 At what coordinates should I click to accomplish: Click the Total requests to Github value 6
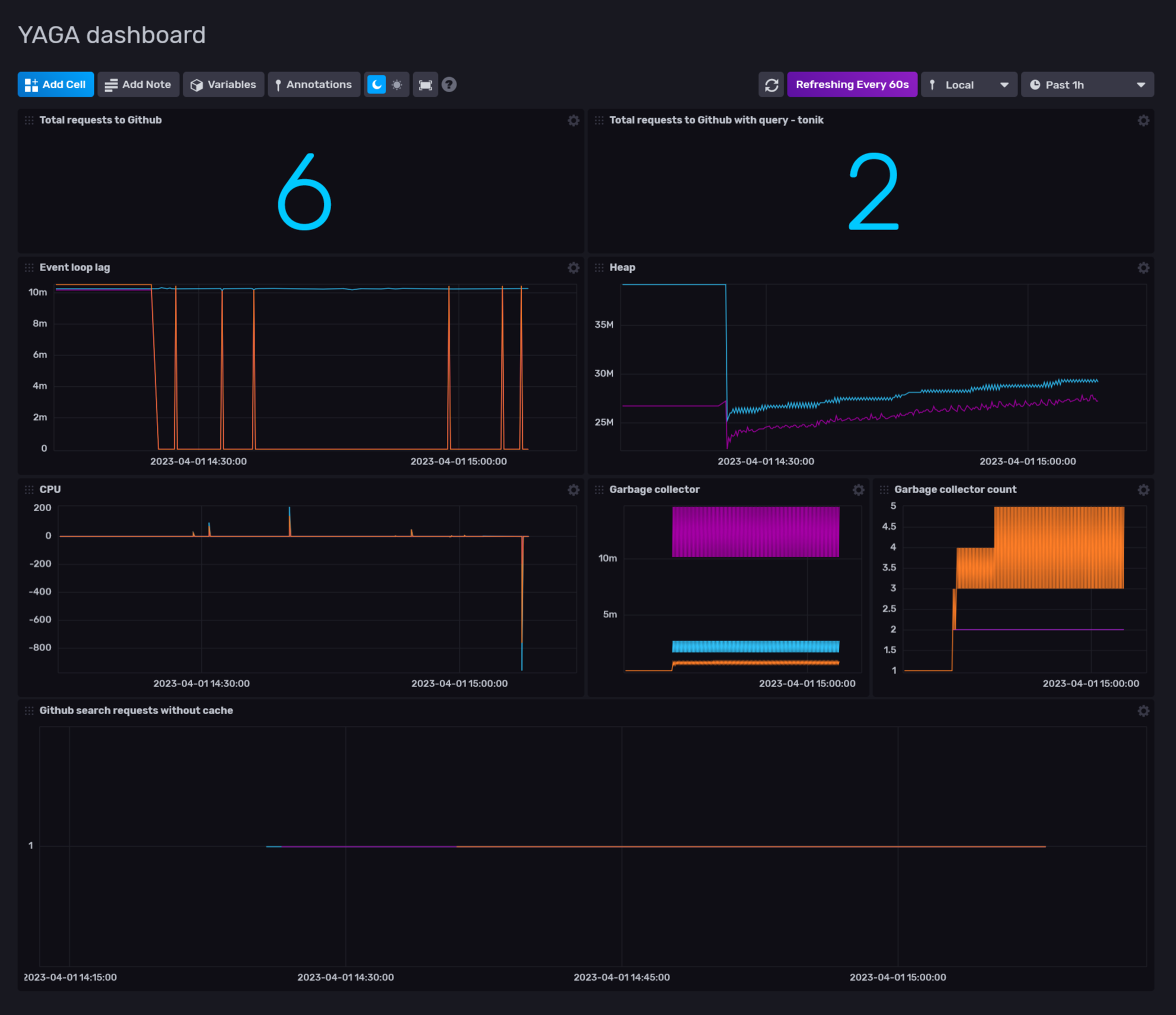[304, 192]
